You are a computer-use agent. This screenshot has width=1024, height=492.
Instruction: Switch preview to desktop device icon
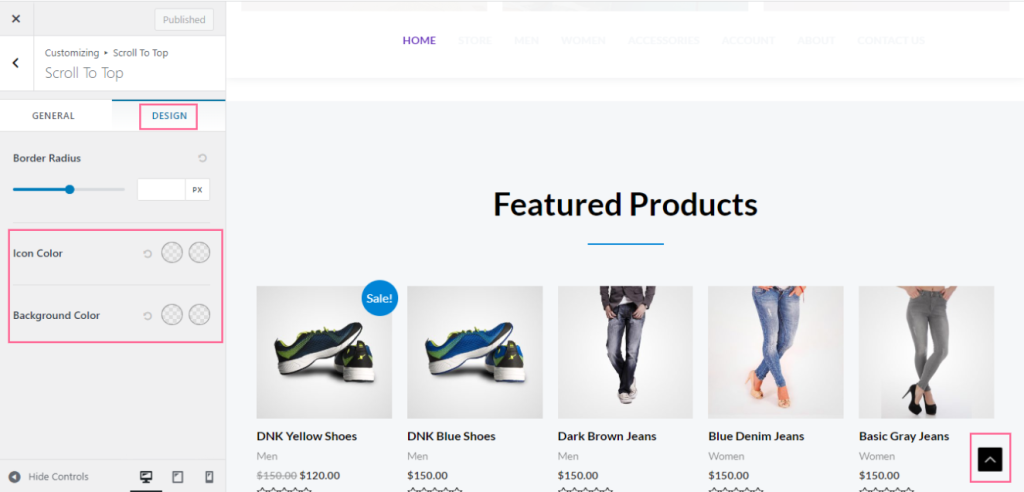pyautogui.click(x=146, y=477)
